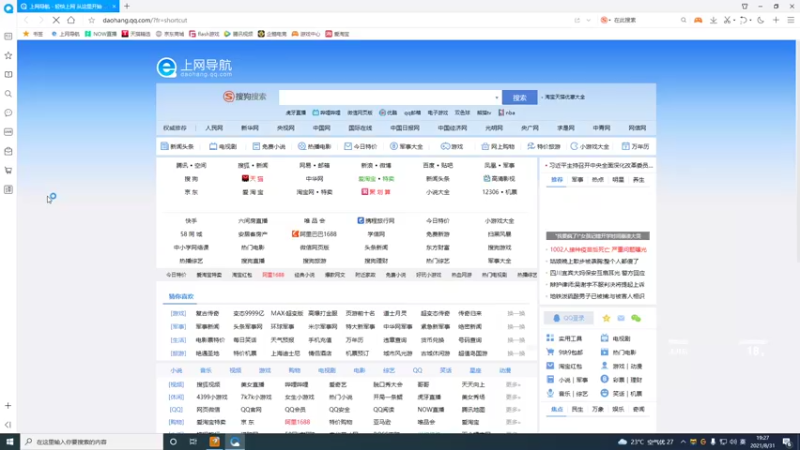Switch to the 明星 news tab
This screenshot has width=800, height=450.
(x=618, y=180)
